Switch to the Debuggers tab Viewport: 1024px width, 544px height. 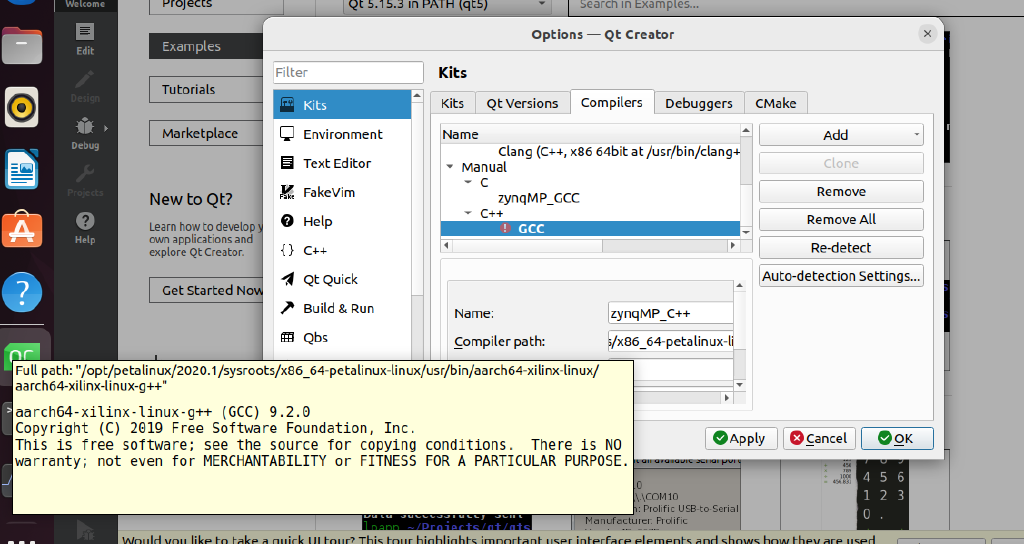pos(698,103)
